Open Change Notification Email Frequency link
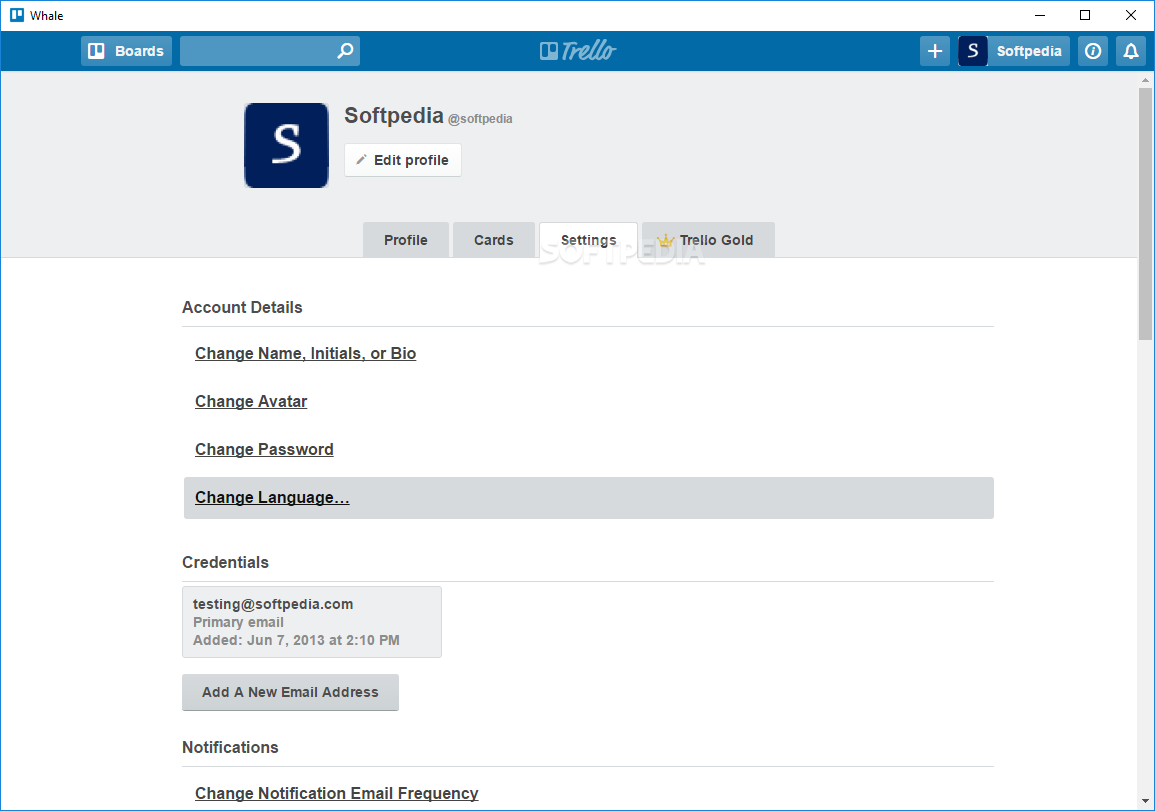The height and width of the screenshot is (811, 1155). point(337,793)
